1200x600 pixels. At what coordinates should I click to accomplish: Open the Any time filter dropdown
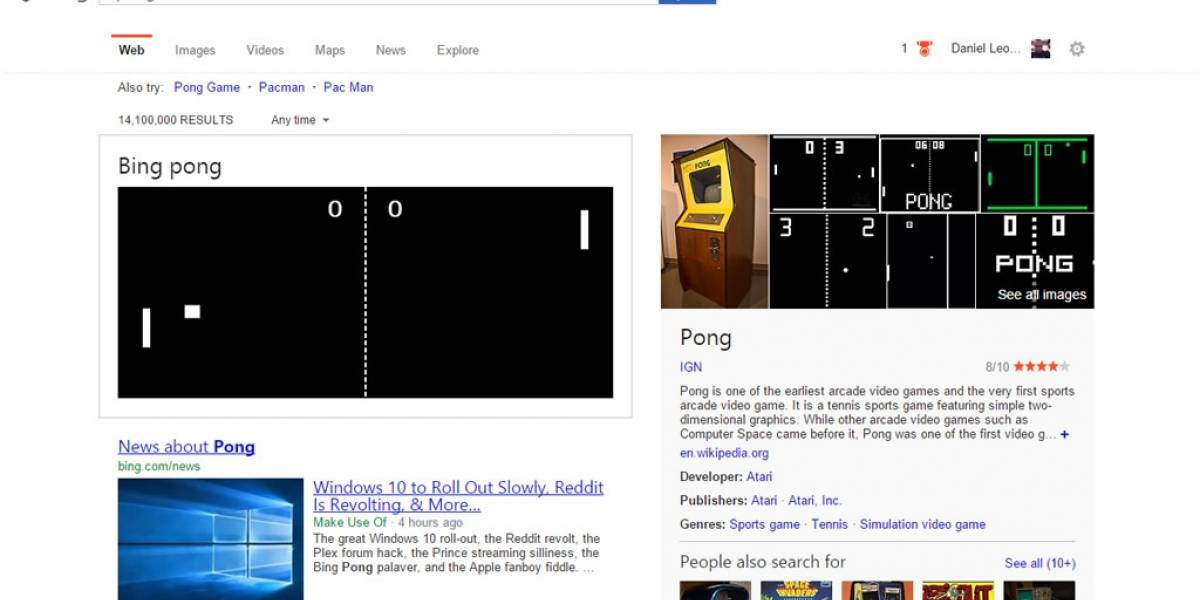tap(300, 120)
